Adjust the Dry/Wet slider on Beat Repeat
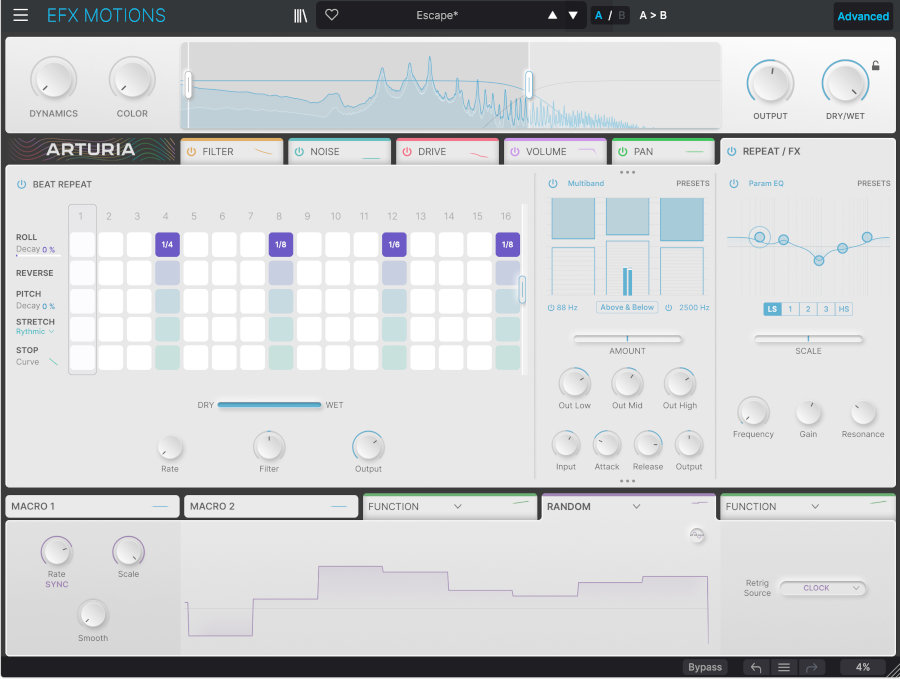Viewport: 900px width, 679px height. (x=268, y=405)
